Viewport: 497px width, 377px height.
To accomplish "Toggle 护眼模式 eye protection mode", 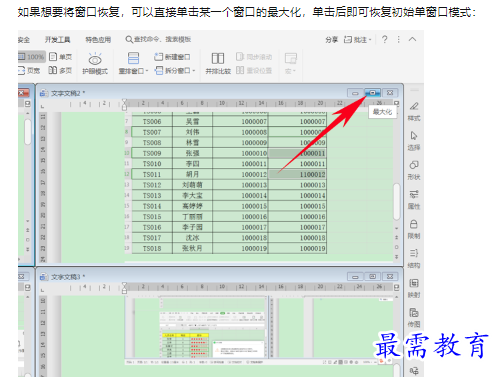I will (x=95, y=63).
